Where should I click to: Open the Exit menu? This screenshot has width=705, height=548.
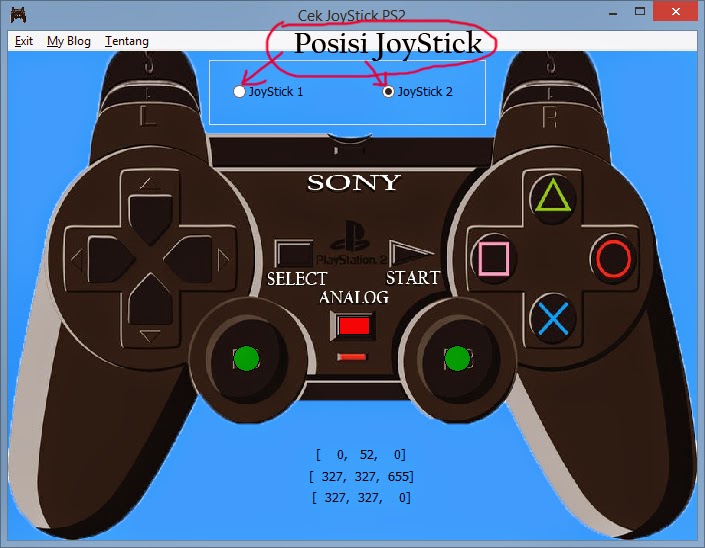(x=23, y=41)
